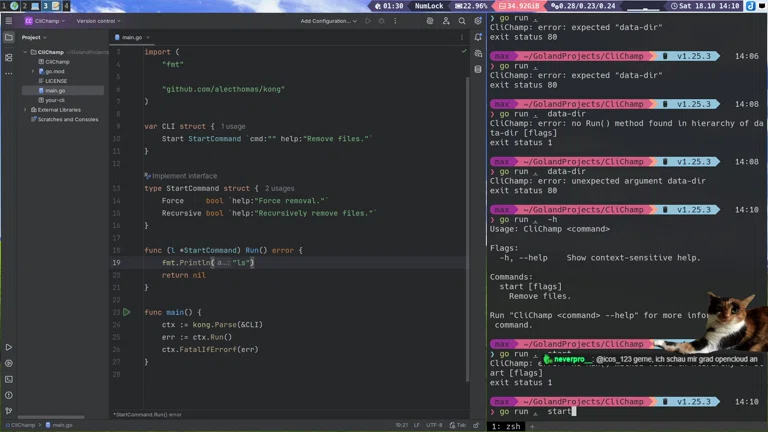768x432 pixels.
Task: Click the Run configuration play button
Action: (x=368, y=21)
